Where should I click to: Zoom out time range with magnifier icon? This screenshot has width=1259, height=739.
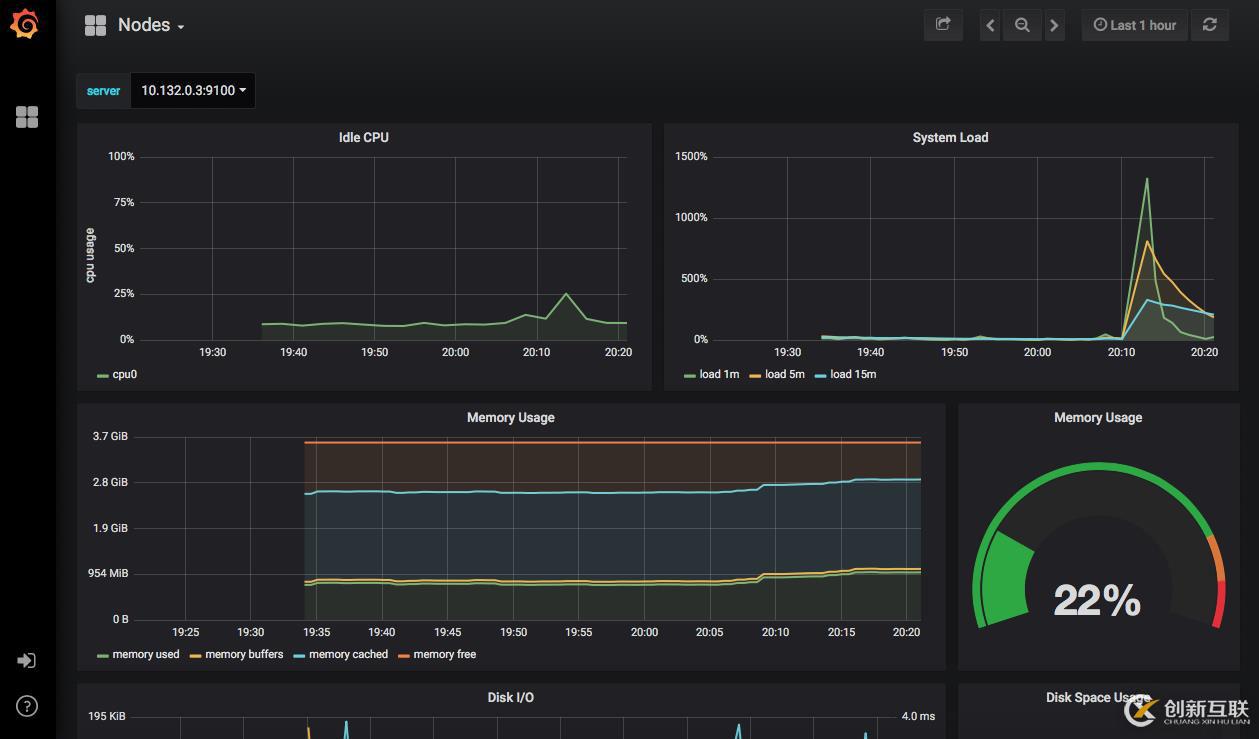(1022, 25)
